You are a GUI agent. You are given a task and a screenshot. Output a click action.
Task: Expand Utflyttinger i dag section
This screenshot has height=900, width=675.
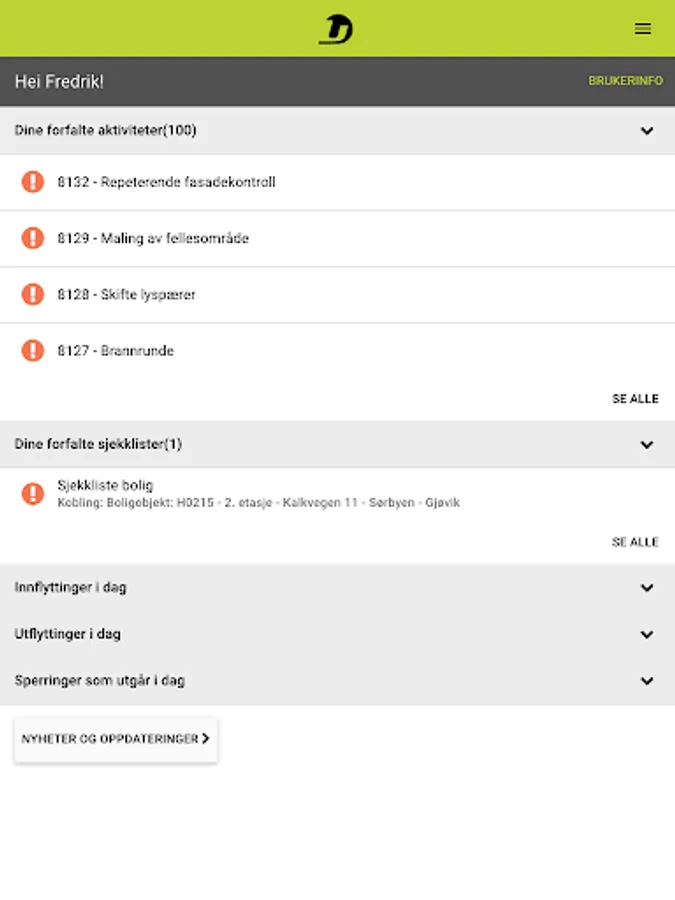click(647, 634)
